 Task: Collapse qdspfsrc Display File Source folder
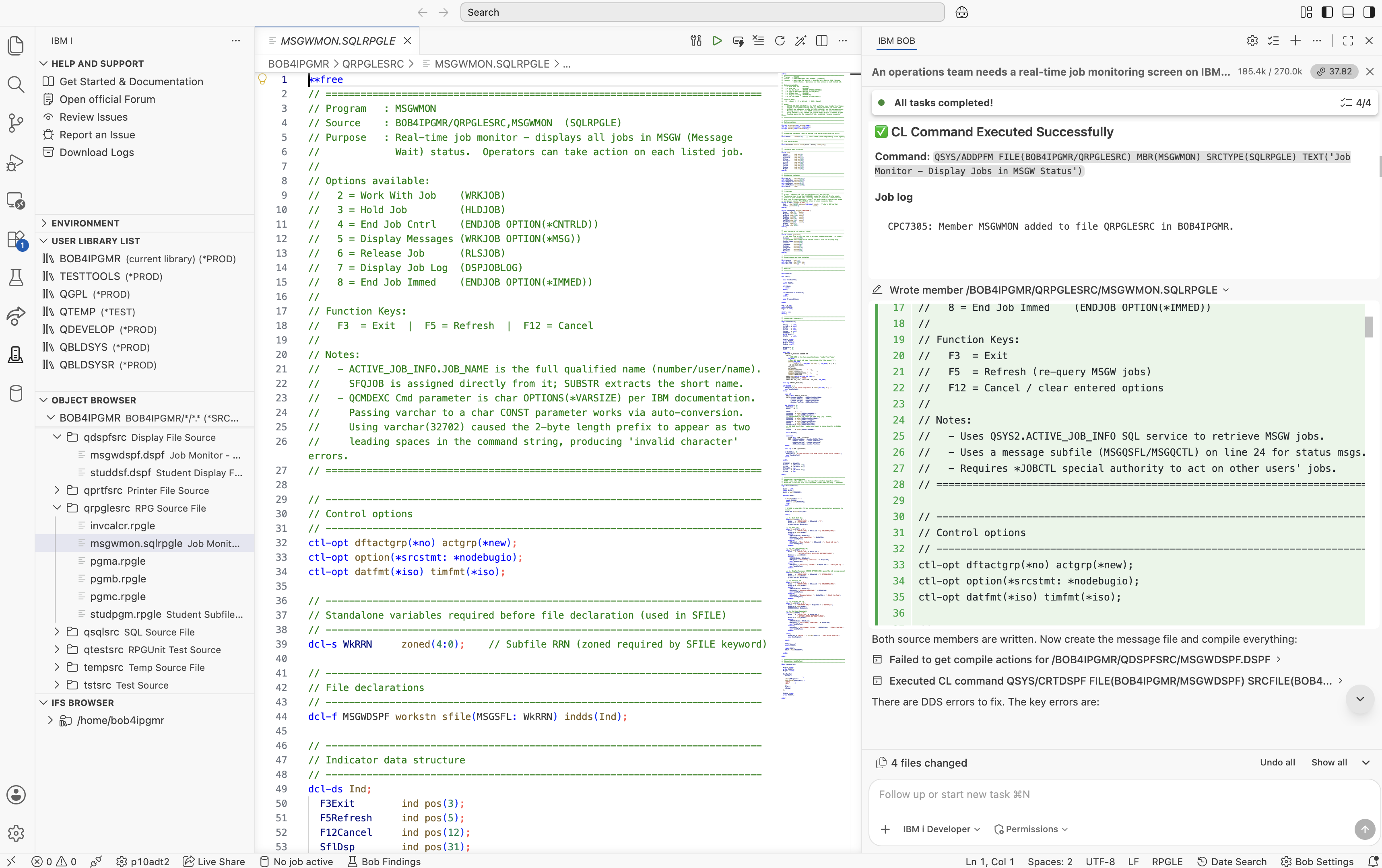click(x=57, y=437)
